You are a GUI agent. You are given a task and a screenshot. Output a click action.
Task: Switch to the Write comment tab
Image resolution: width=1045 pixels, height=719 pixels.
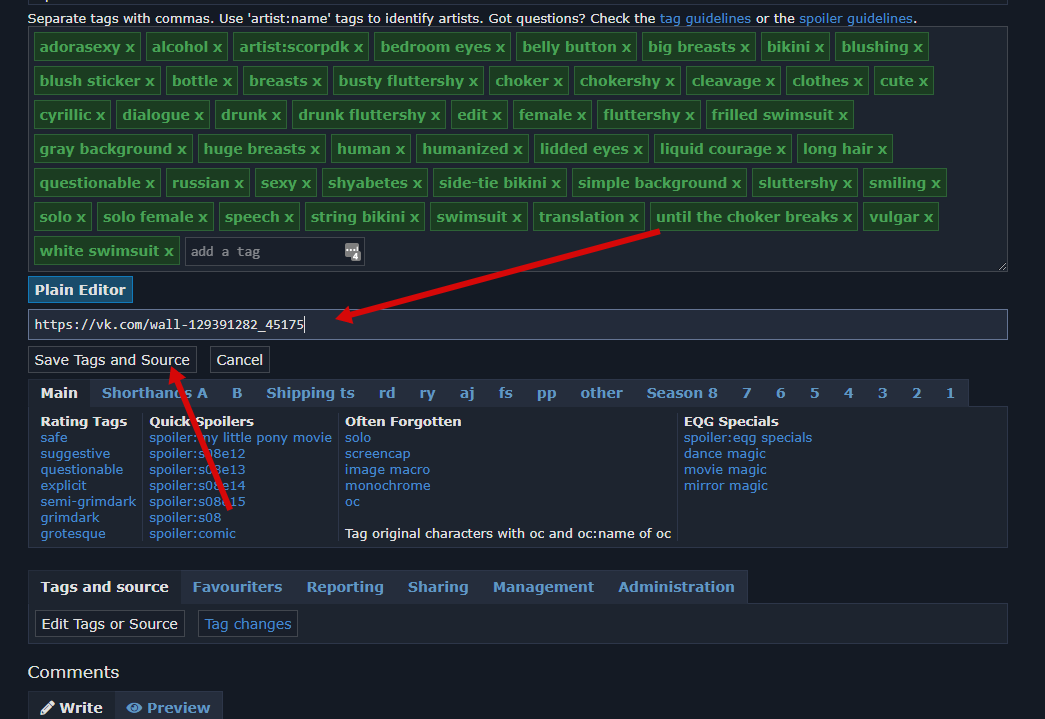[71, 707]
